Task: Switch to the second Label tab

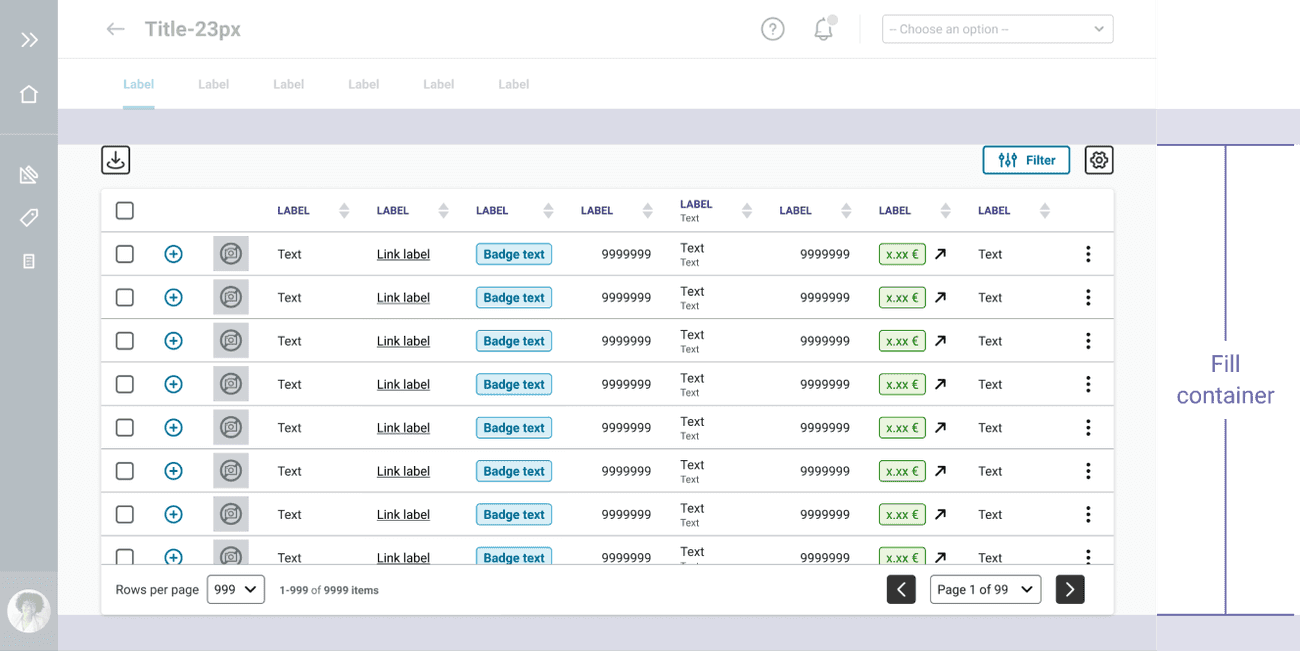Action: pos(213,84)
